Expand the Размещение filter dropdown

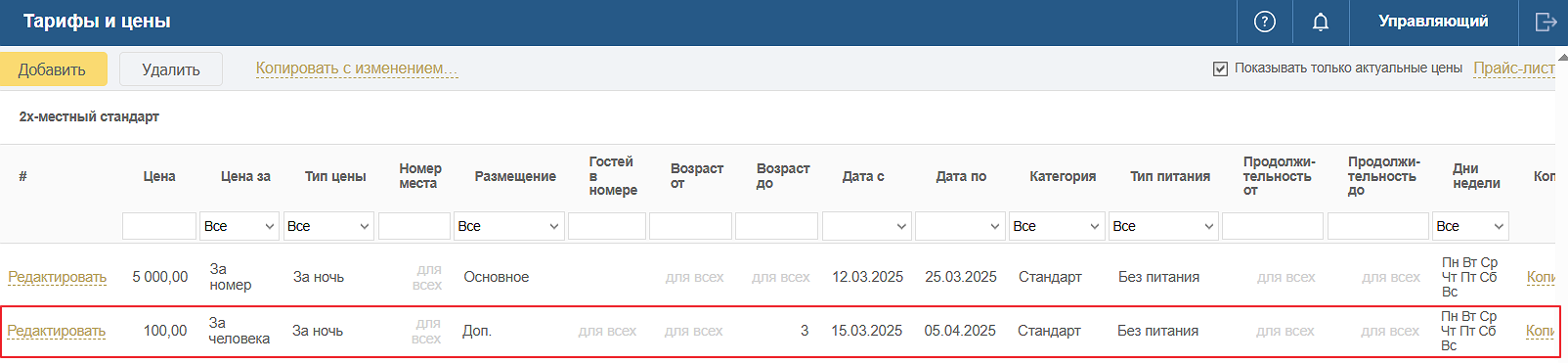click(509, 226)
